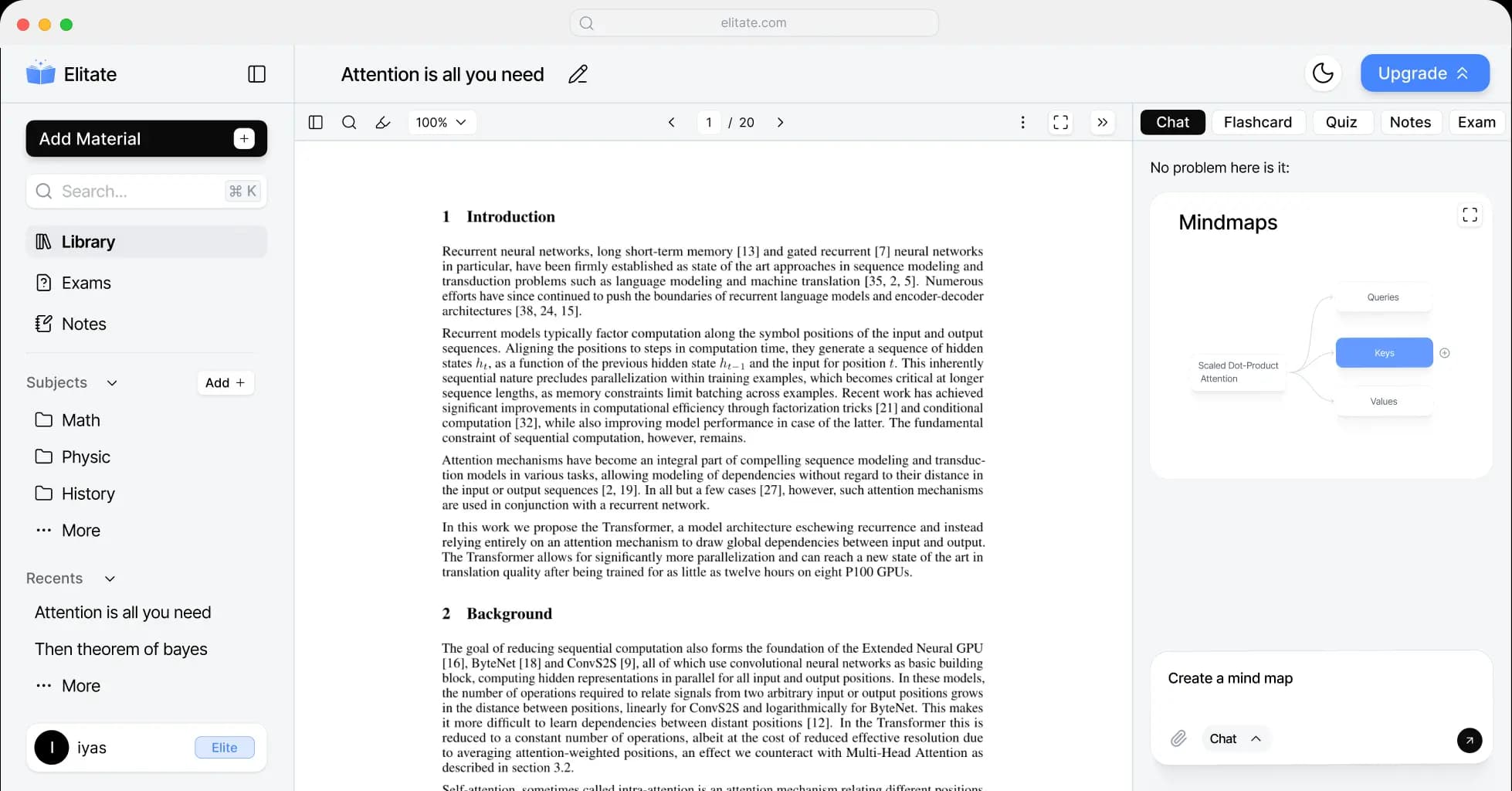Open the recent document Then theorem of bayes
Viewport: 1512px width, 791px height.
[120, 649]
